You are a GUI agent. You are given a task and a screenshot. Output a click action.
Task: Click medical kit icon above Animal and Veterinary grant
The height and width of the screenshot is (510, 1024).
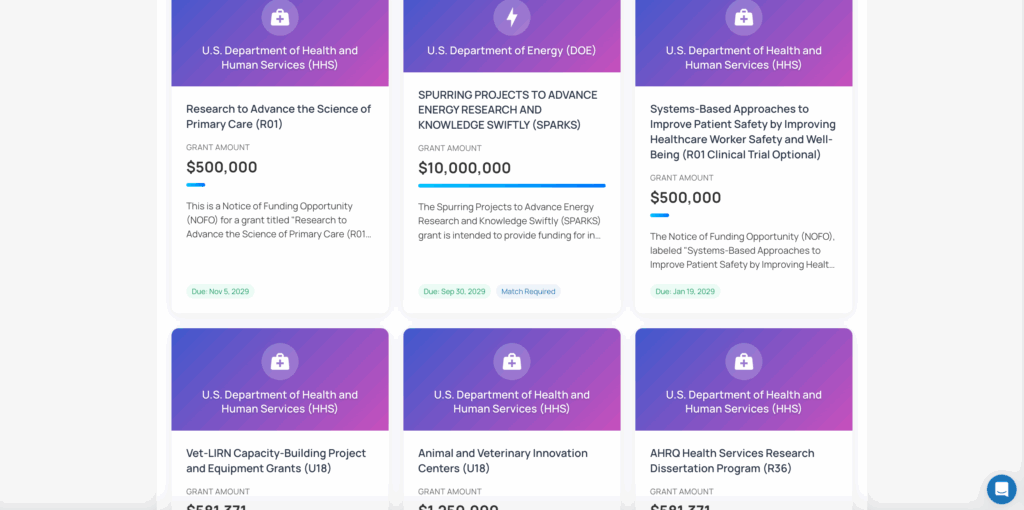pyautogui.click(x=512, y=361)
